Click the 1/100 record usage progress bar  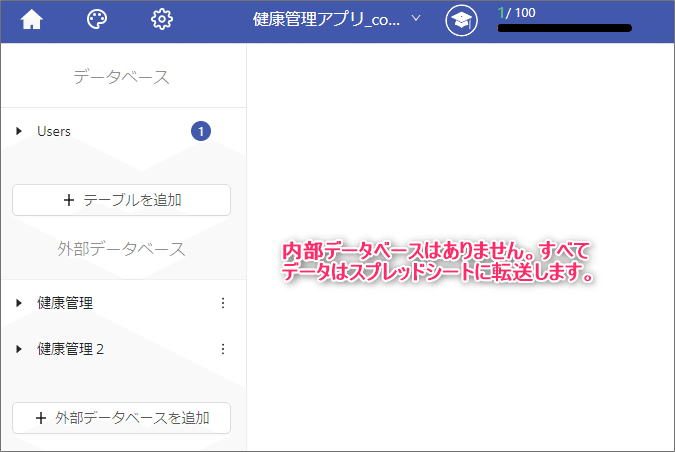pos(565,28)
